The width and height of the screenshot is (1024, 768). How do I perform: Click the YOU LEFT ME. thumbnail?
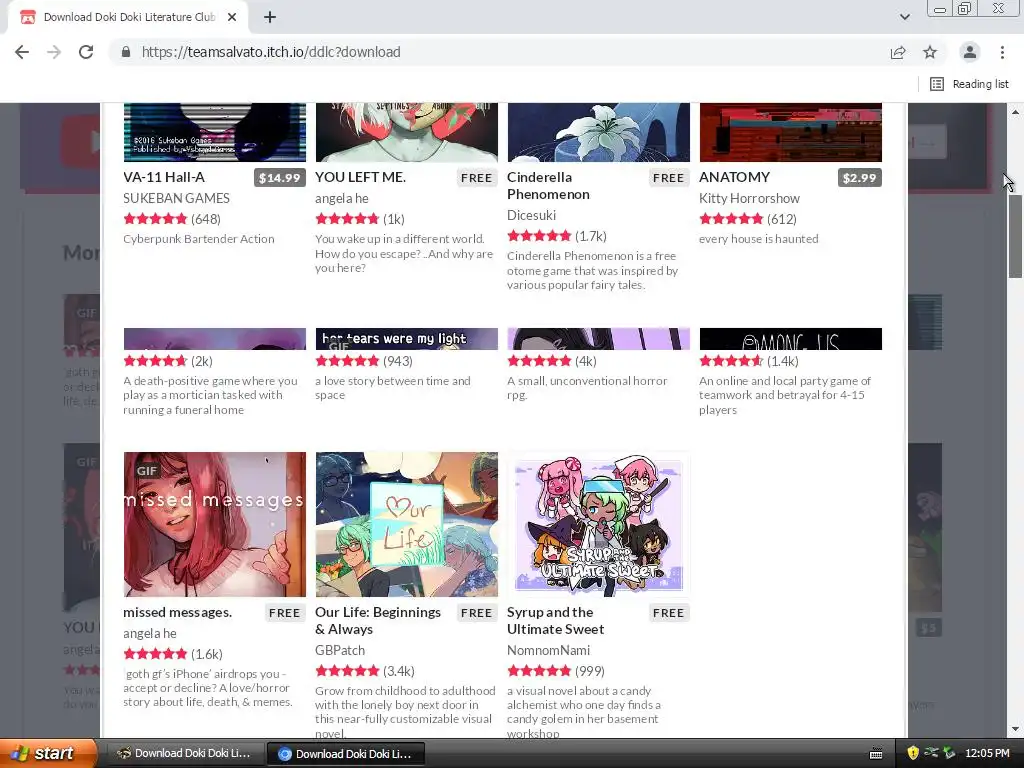[406, 132]
